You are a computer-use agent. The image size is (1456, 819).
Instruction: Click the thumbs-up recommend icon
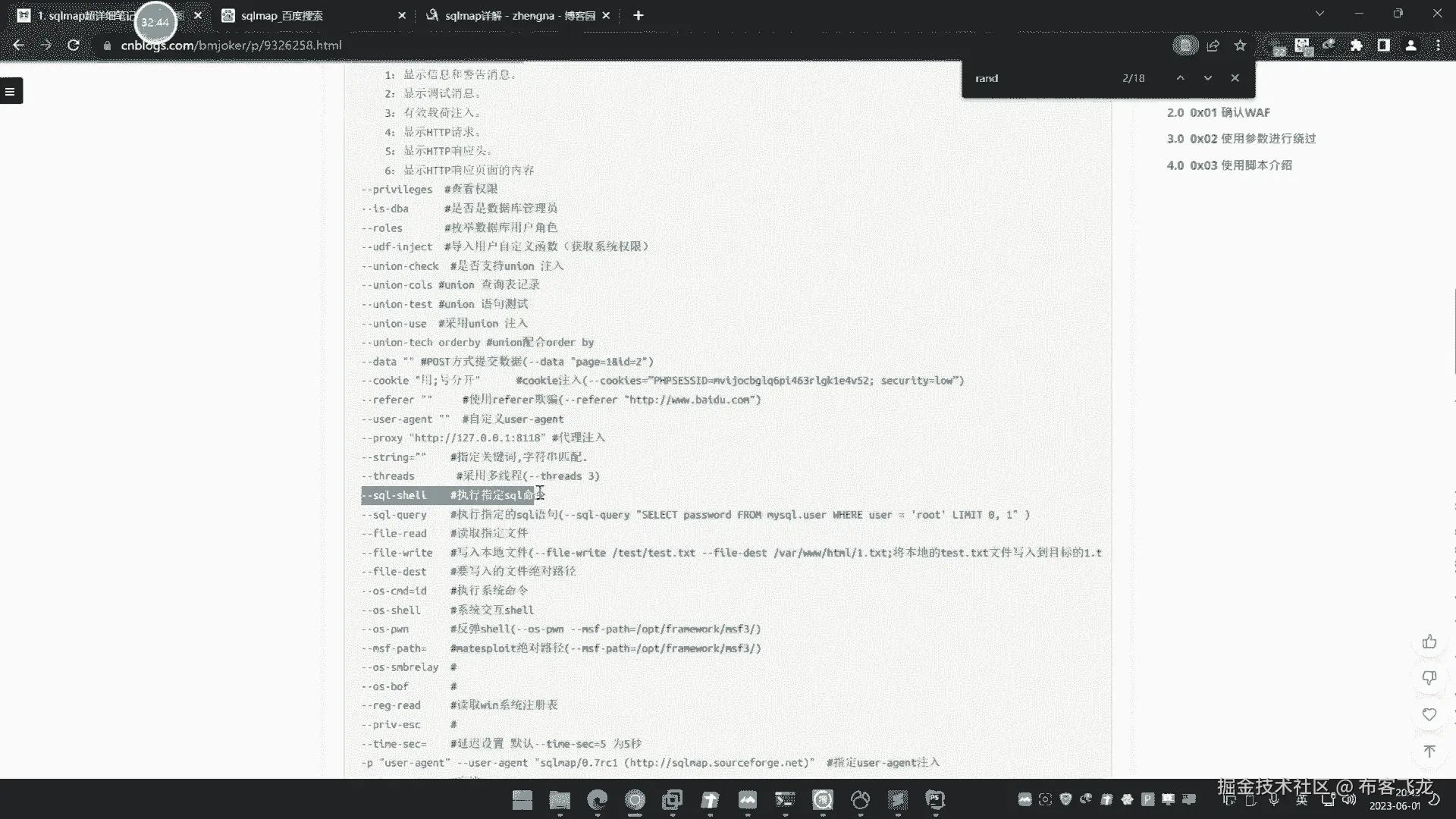pos(1429,642)
